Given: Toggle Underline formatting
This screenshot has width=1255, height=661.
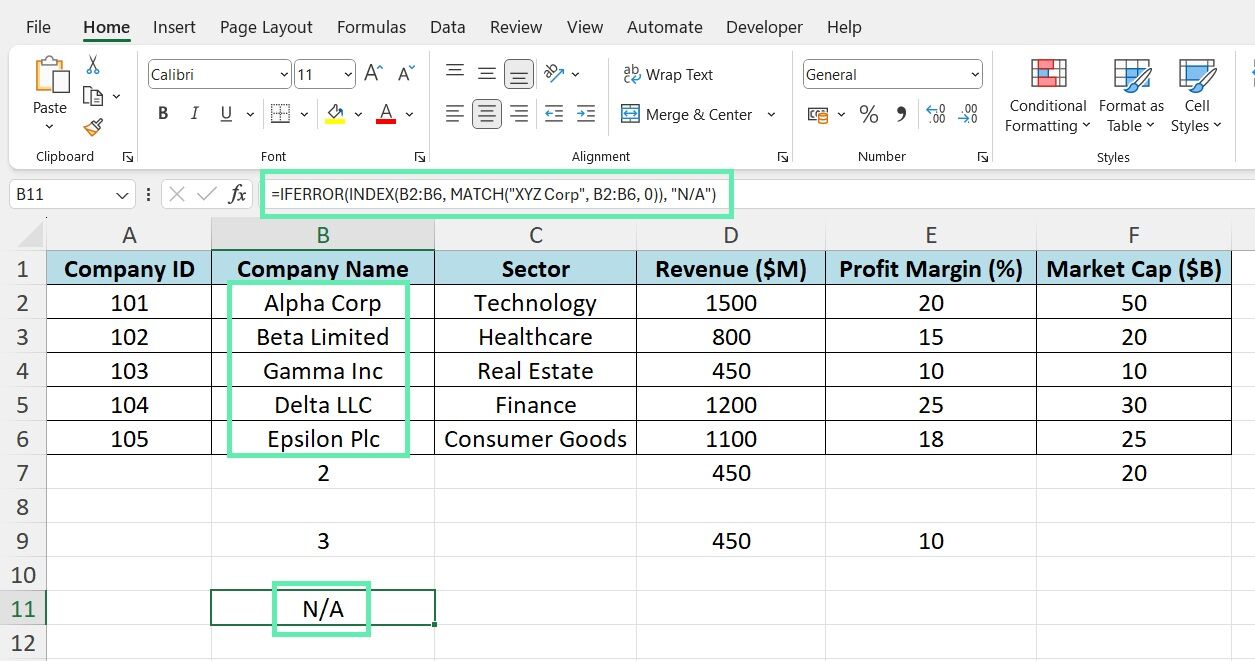Looking at the screenshot, I should [x=225, y=114].
